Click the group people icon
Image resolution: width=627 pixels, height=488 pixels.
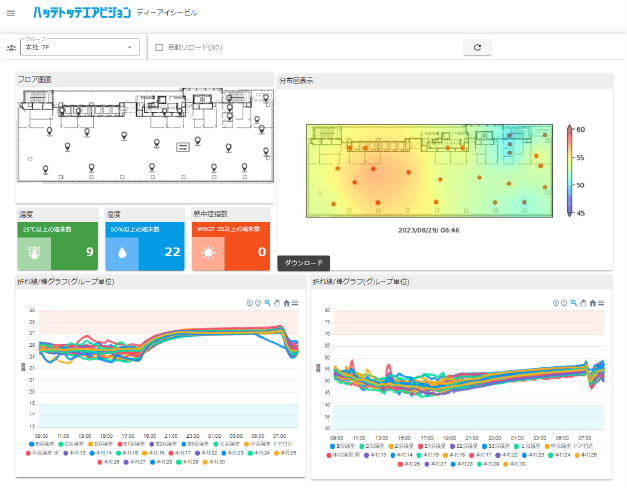point(11,48)
